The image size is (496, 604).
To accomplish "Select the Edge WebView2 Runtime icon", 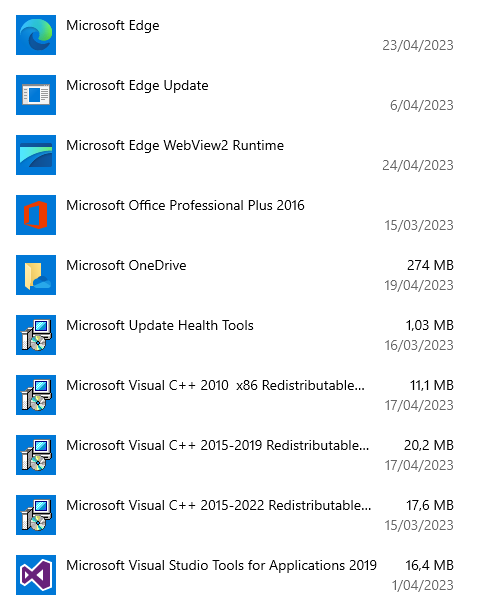I will [36, 155].
